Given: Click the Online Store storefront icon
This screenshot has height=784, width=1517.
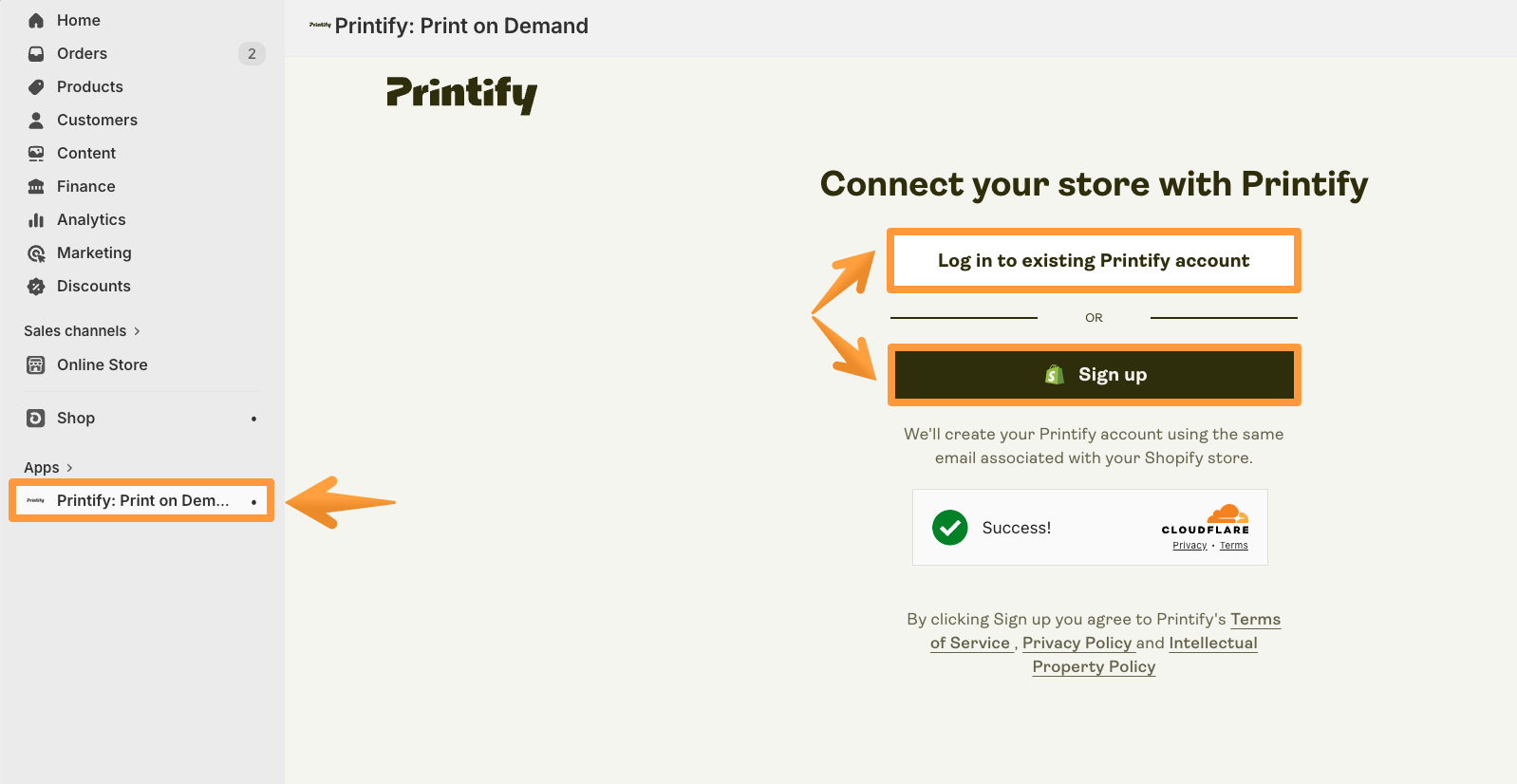Looking at the screenshot, I should click(35, 364).
